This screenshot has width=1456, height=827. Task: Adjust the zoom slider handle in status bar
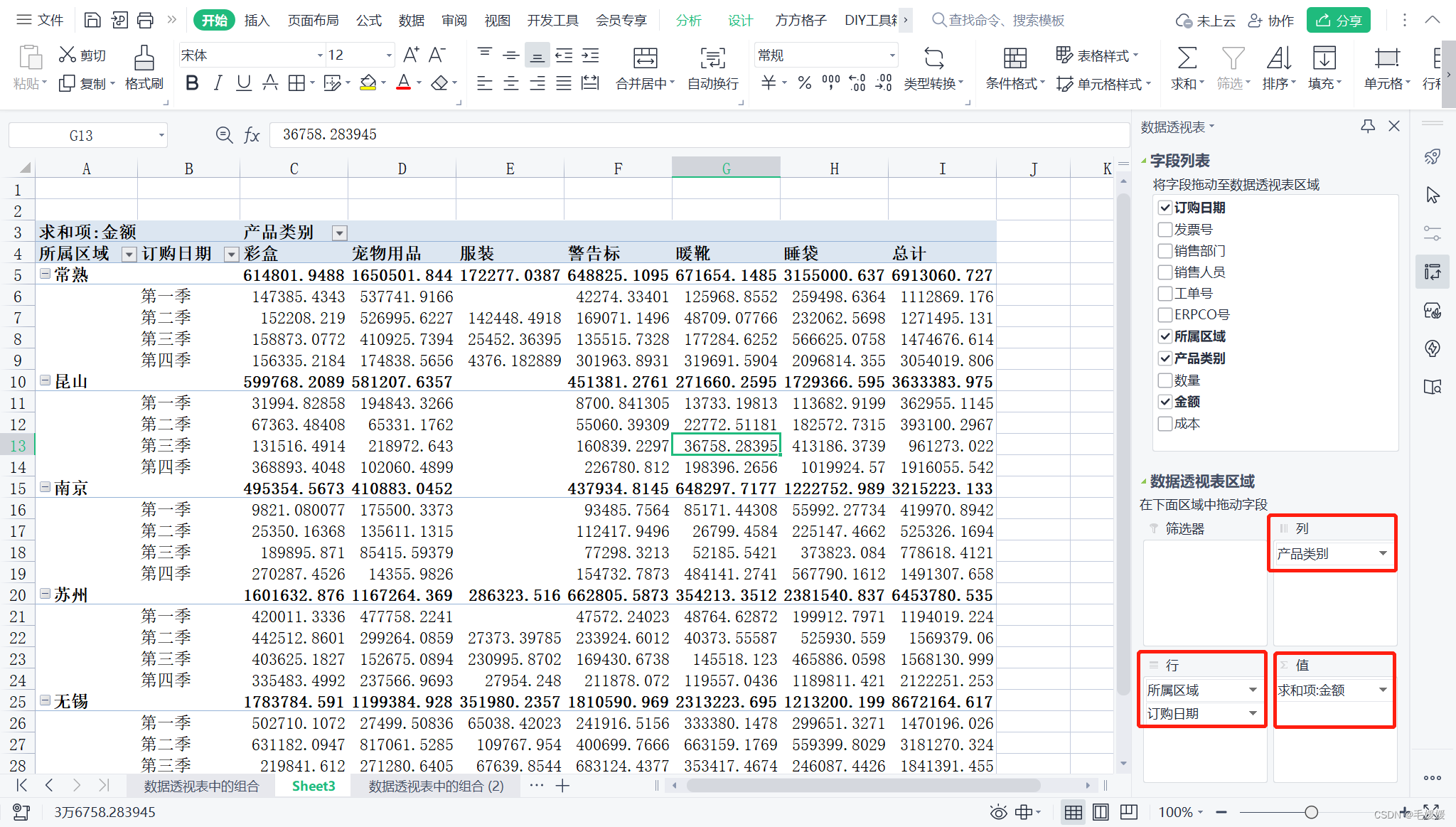coord(1312,812)
